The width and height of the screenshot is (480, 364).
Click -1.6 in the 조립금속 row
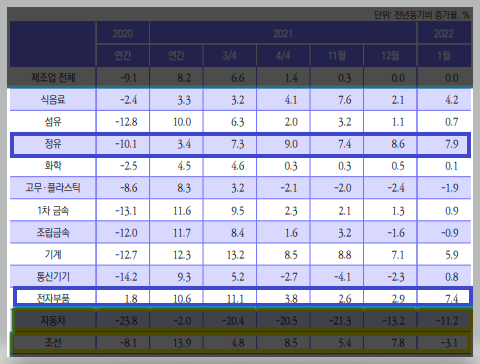click(x=396, y=233)
